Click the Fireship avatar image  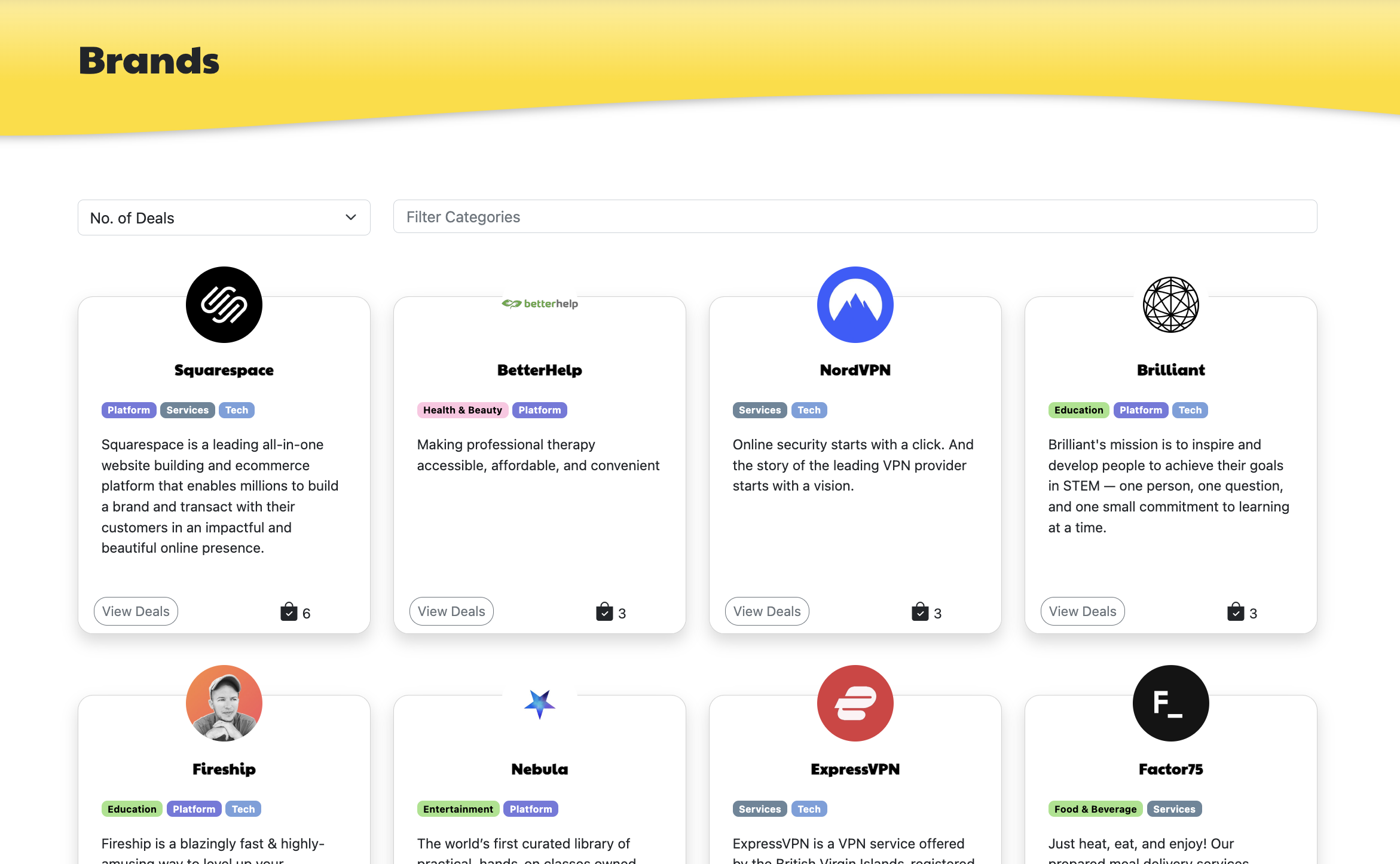224,703
